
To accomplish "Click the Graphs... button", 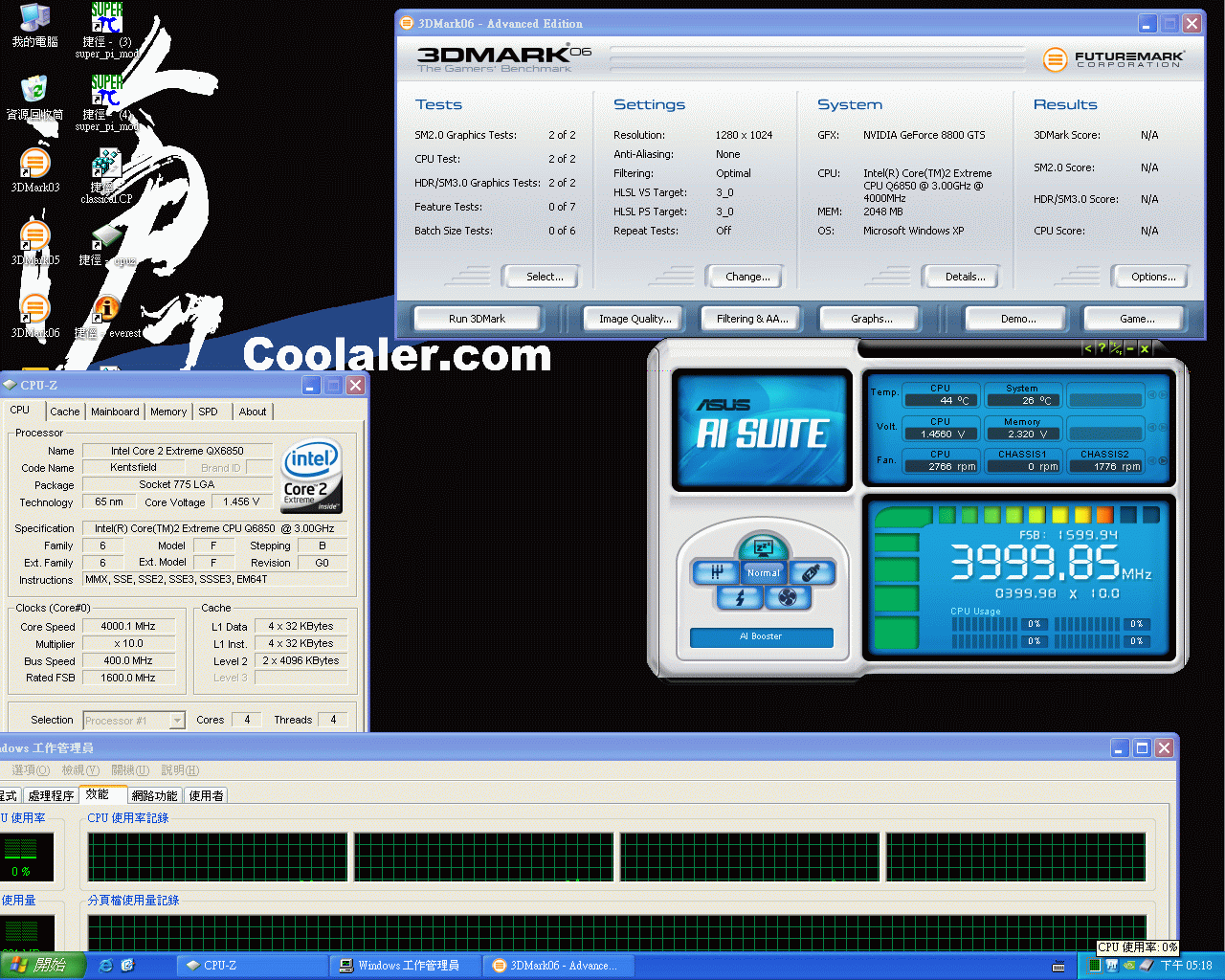I will (872, 319).
